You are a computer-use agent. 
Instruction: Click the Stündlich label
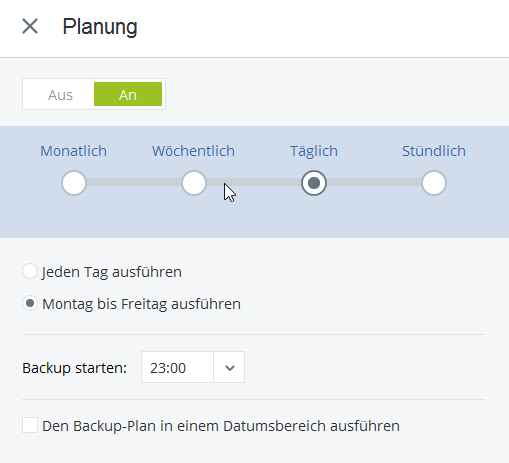pyautogui.click(x=434, y=151)
